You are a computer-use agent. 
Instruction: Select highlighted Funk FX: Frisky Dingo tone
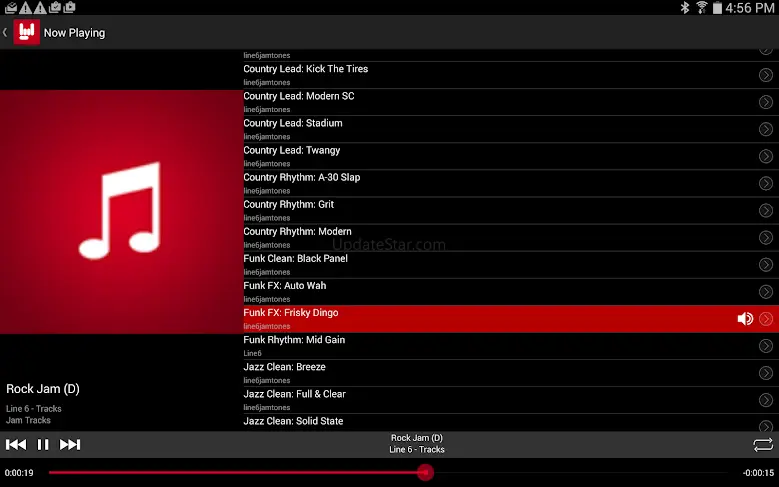pos(511,319)
